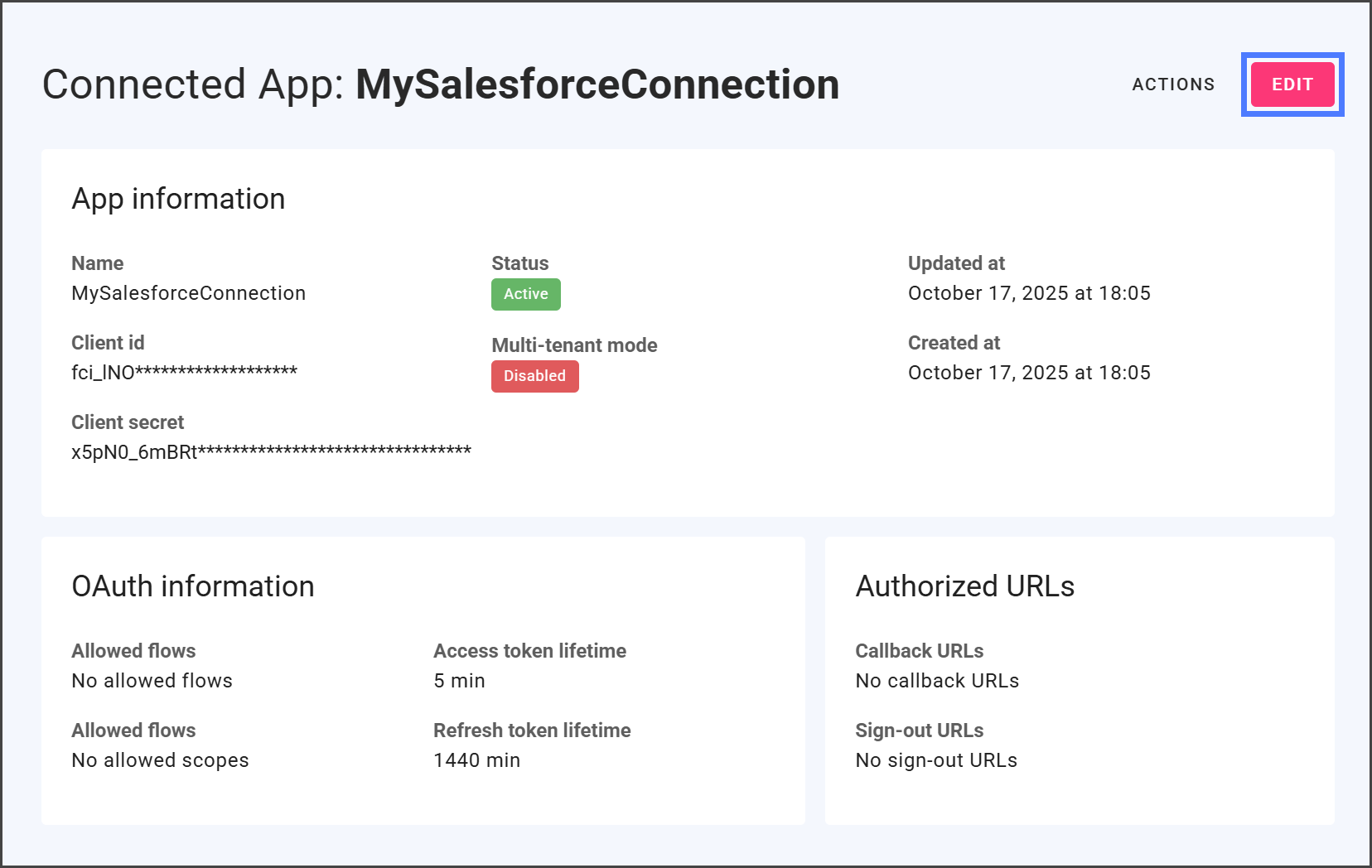This screenshot has width=1372, height=868.
Task: Click the Connected App page title
Action: (x=440, y=84)
